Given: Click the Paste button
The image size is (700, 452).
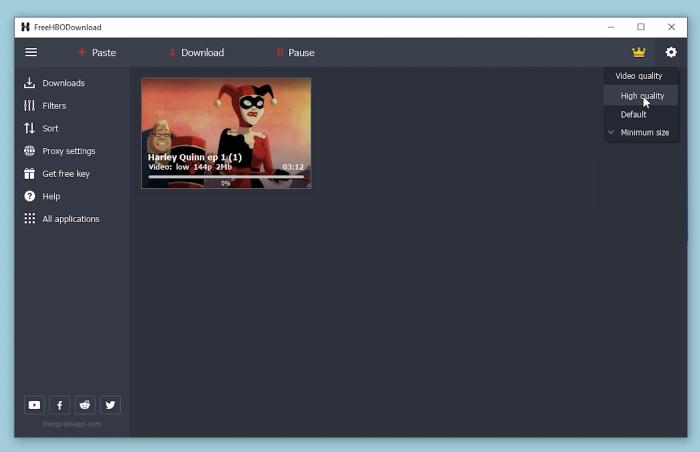Looking at the screenshot, I should tap(97, 53).
